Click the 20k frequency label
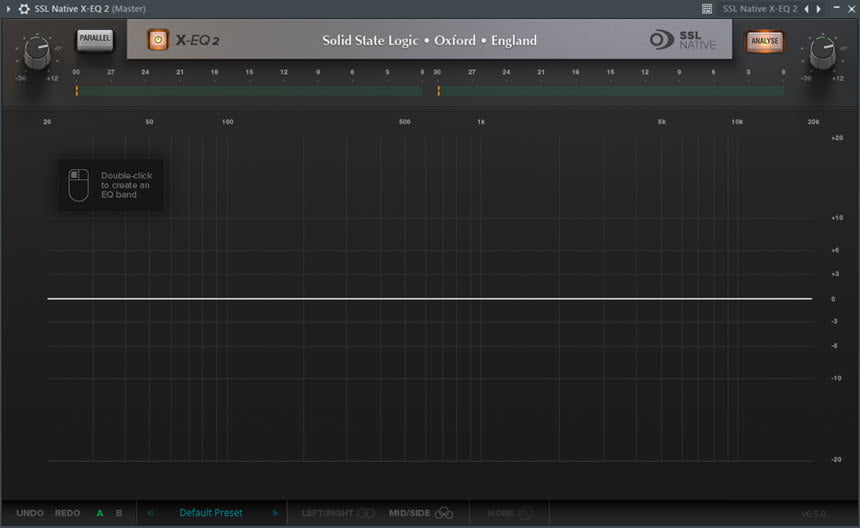The image size is (860, 528). (813, 122)
